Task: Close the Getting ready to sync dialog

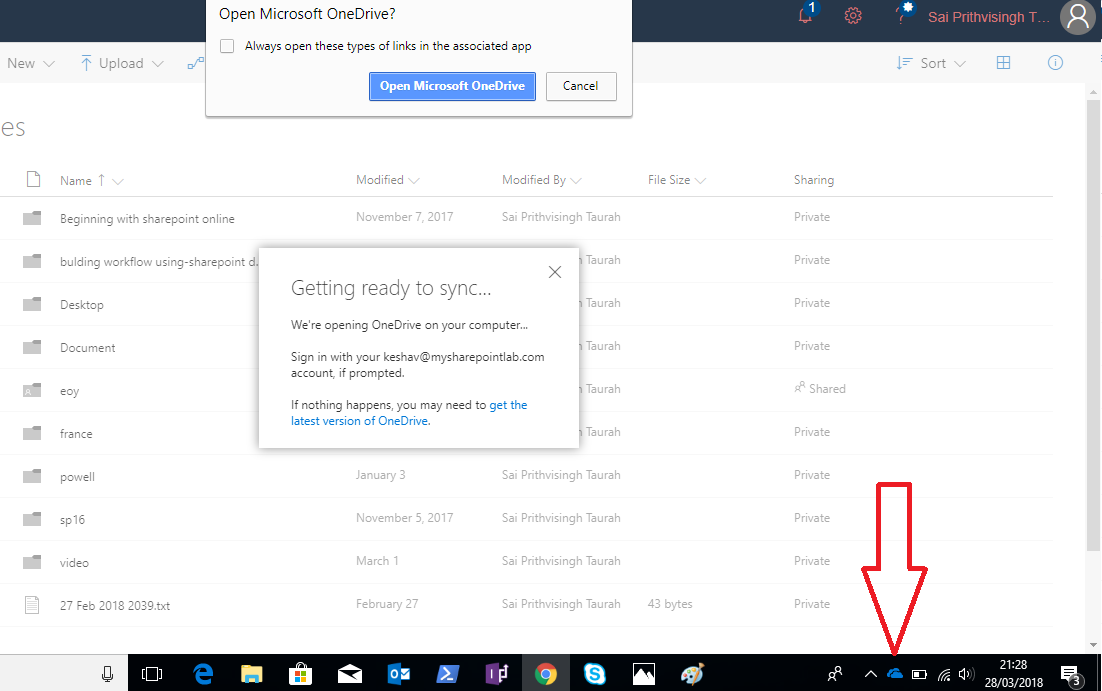Action: pos(555,272)
